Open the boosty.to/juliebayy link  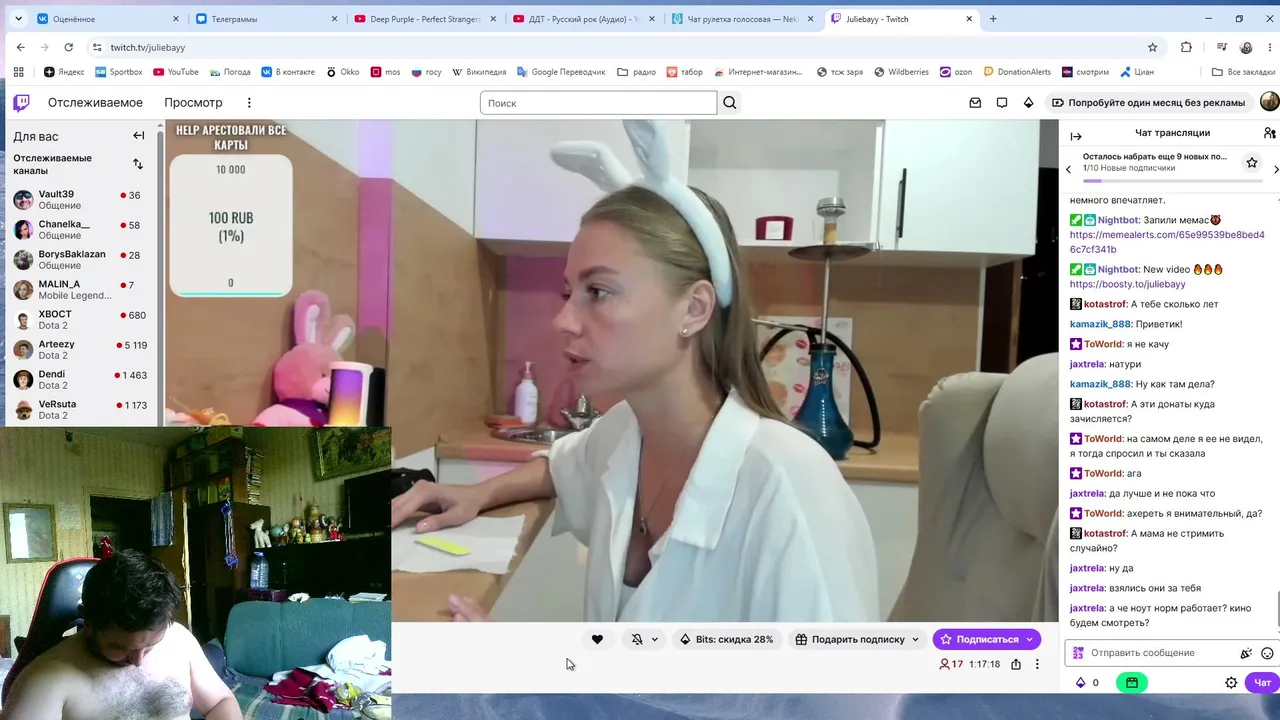pyautogui.click(x=1127, y=284)
